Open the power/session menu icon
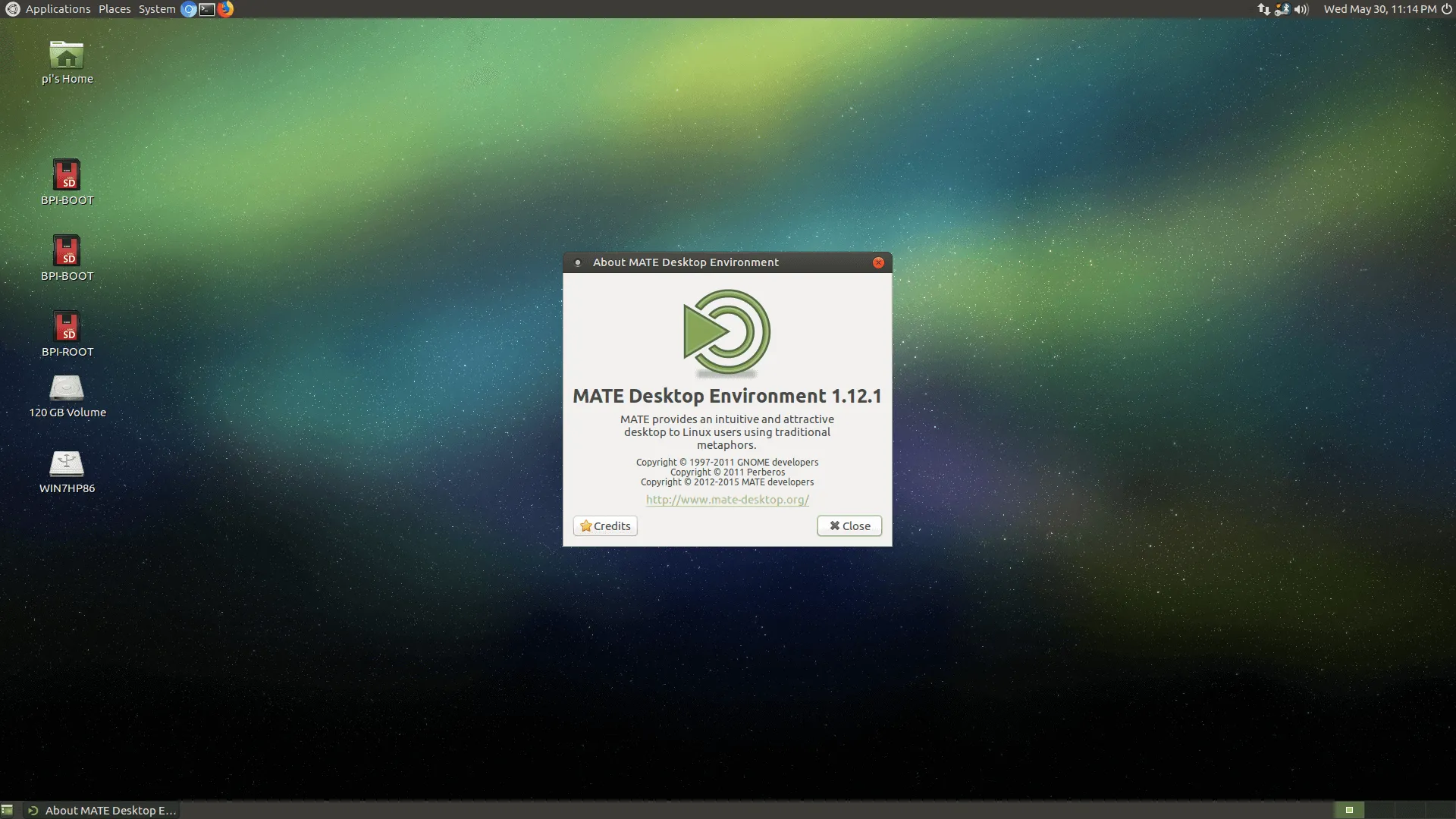This screenshot has height=819, width=1456. pos(1446,9)
